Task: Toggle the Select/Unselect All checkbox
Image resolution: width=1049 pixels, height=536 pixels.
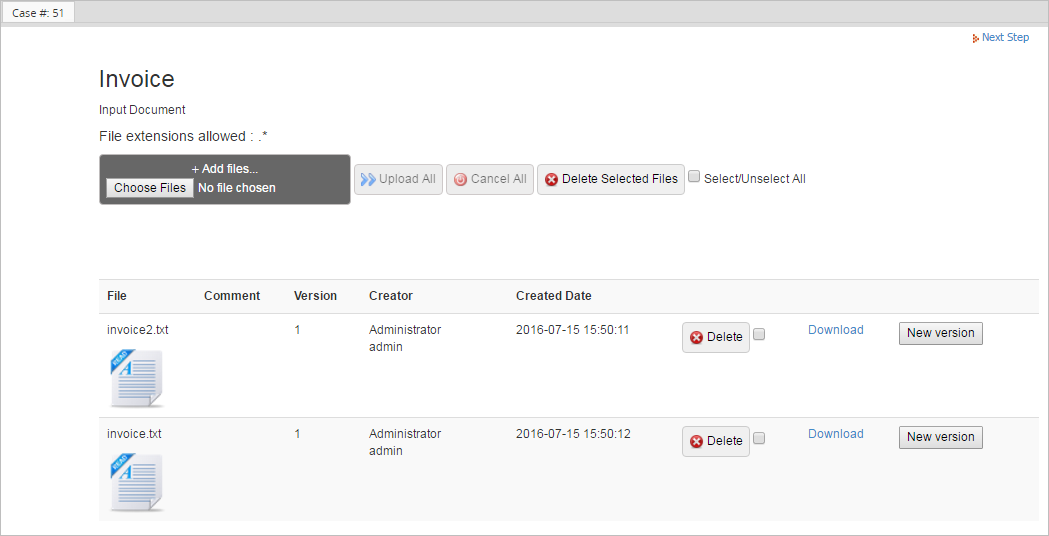Action: pyautogui.click(x=694, y=177)
